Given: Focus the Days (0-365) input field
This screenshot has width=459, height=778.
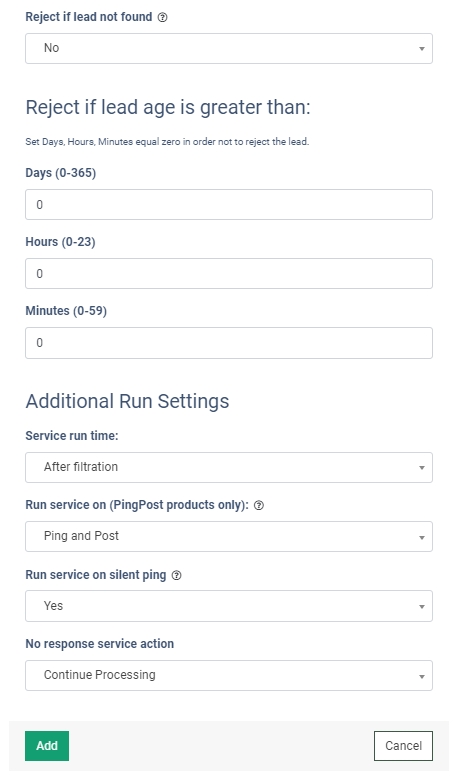Looking at the screenshot, I should pyautogui.click(x=229, y=204).
